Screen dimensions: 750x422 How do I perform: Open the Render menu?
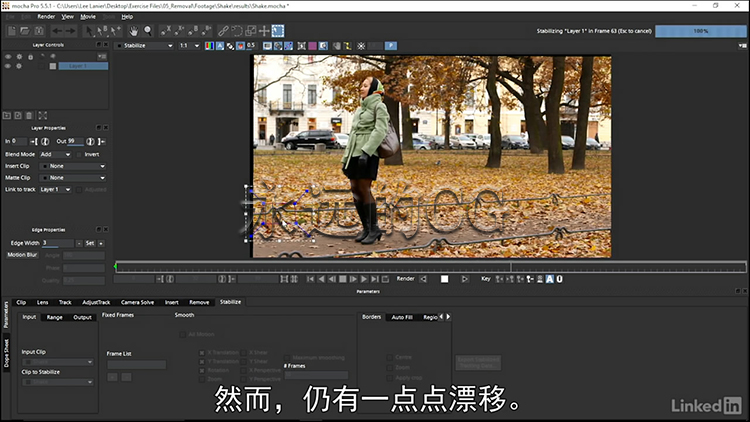[x=46, y=17]
